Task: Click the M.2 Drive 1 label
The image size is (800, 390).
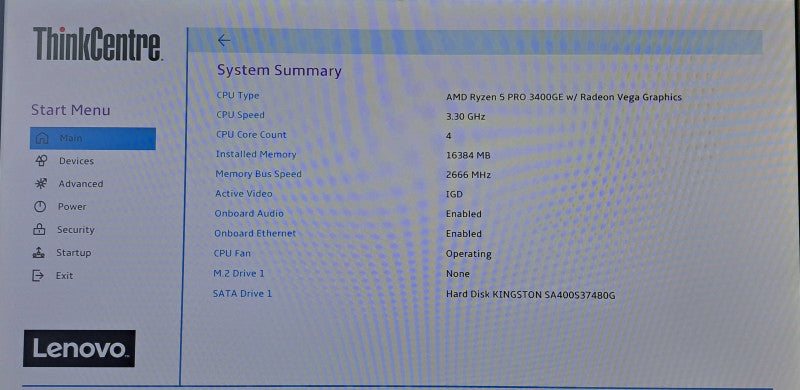Action: tap(239, 274)
